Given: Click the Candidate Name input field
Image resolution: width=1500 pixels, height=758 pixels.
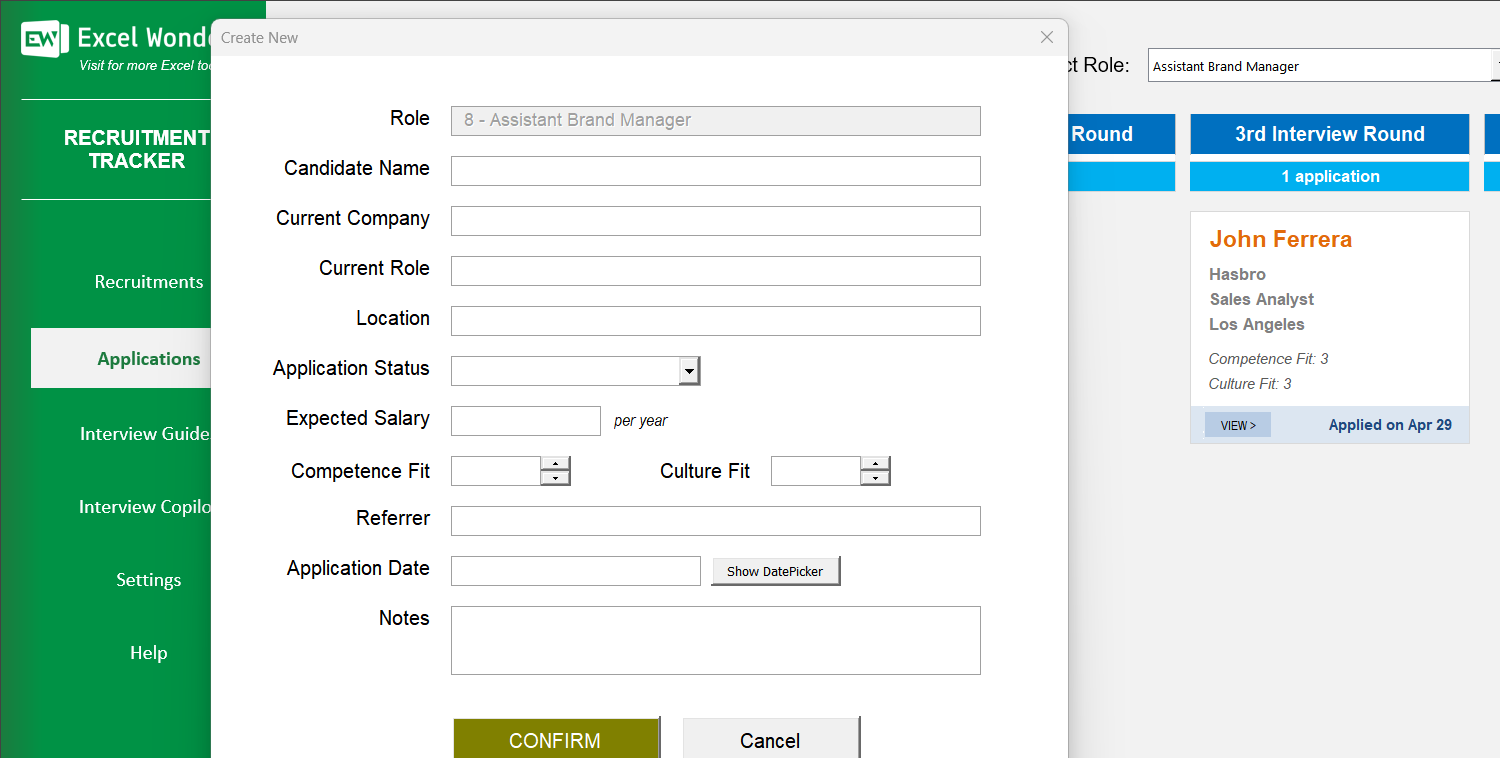Looking at the screenshot, I should (x=715, y=170).
